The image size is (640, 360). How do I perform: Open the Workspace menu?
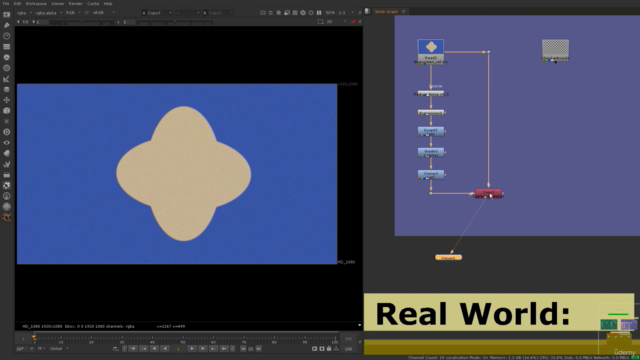click(36, 4)
